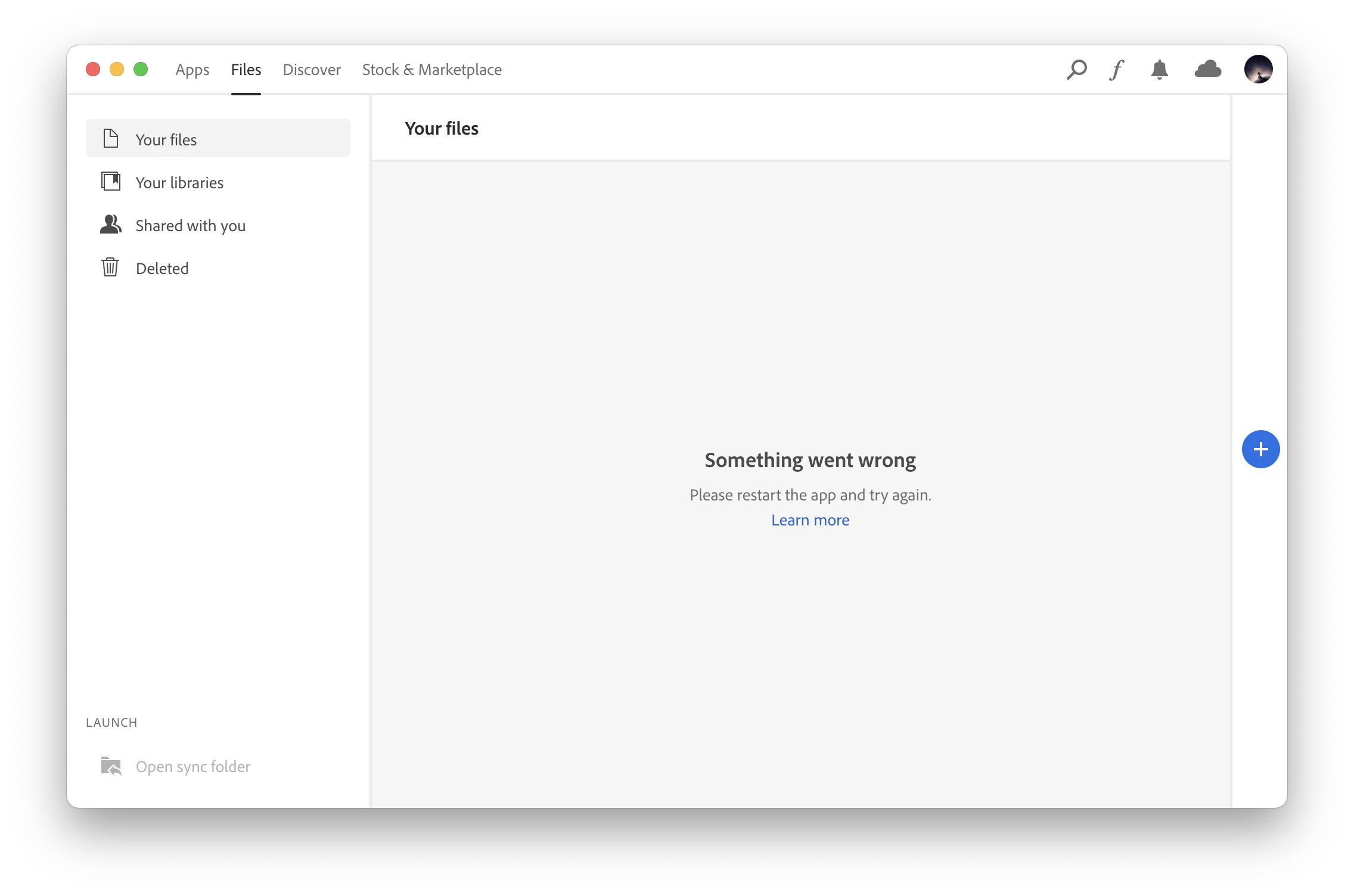Open the search magnifier icon

(x=1076, y=70)
